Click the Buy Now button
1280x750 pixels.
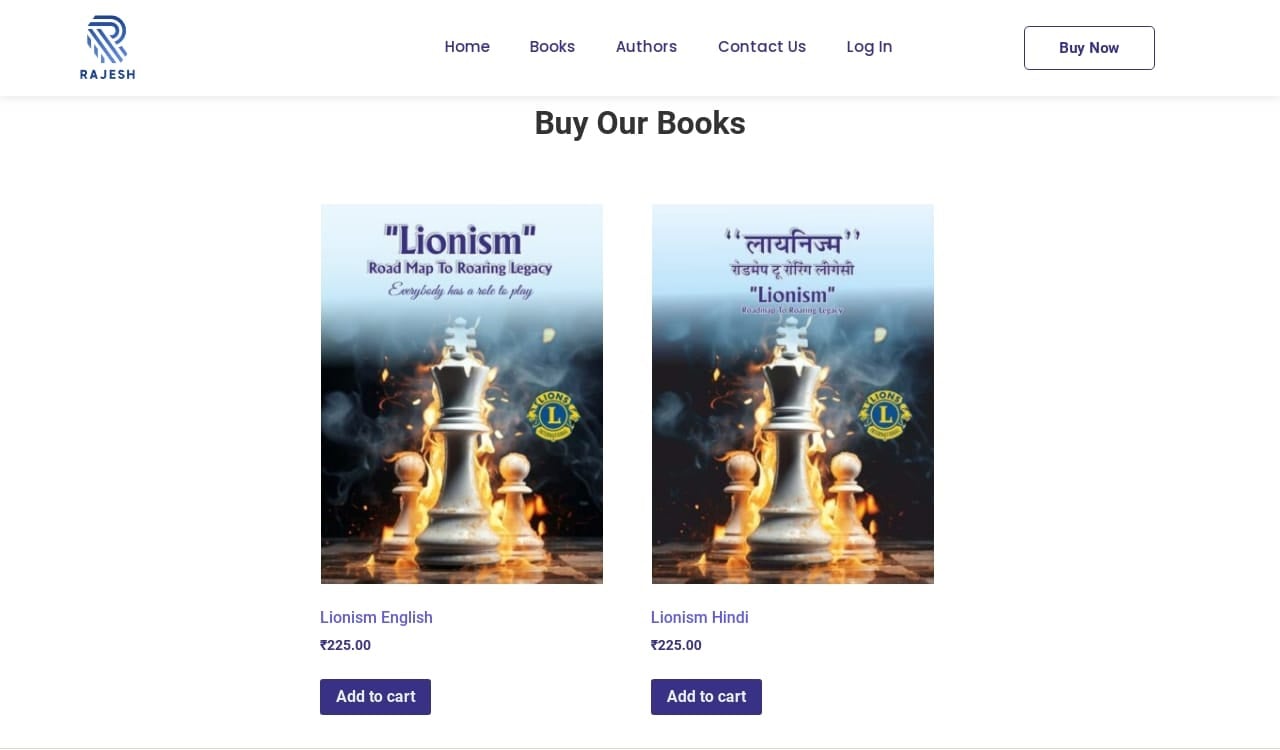tap(1089, 48)
